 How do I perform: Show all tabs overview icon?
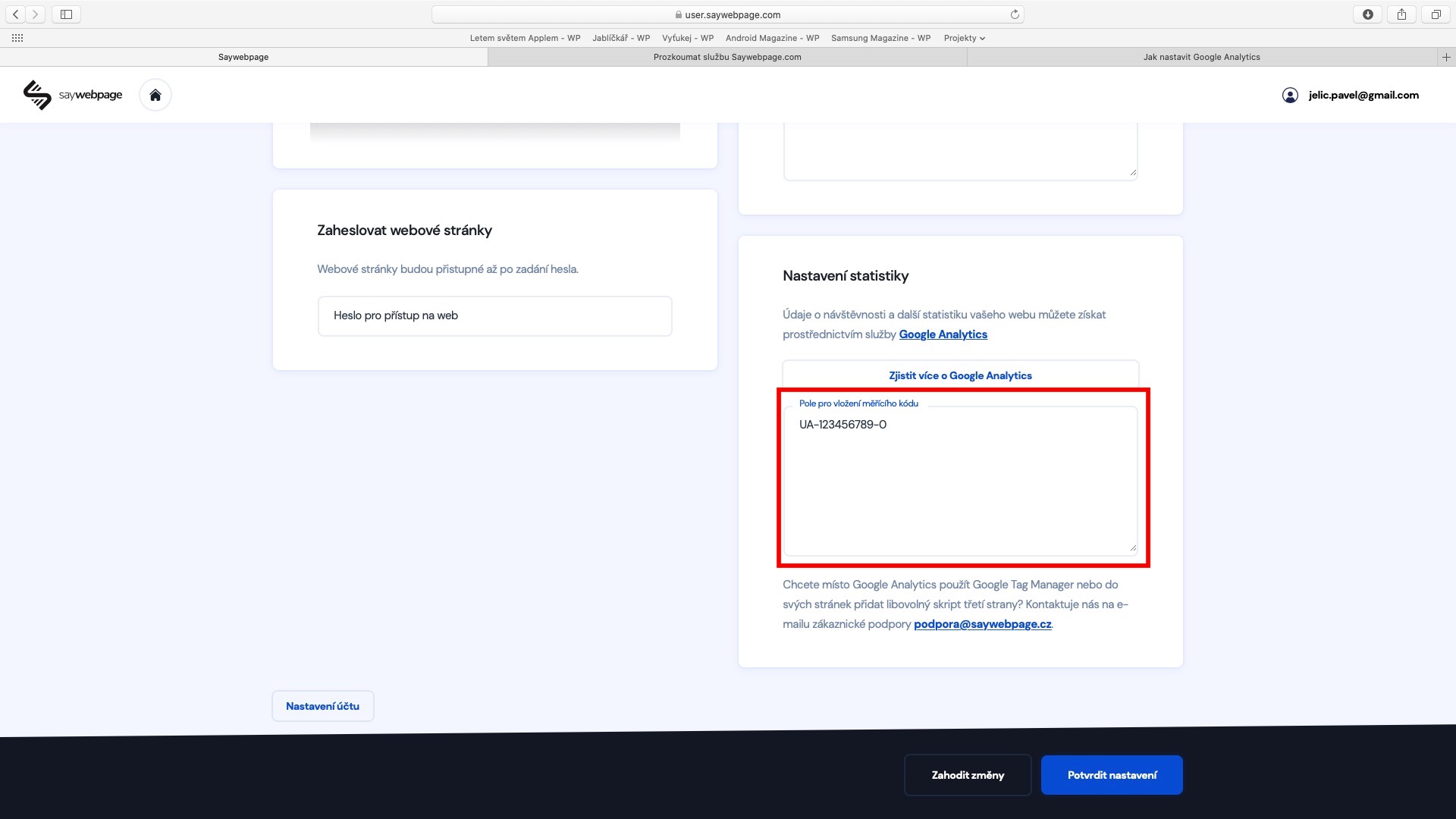(x=1436, y=14)
